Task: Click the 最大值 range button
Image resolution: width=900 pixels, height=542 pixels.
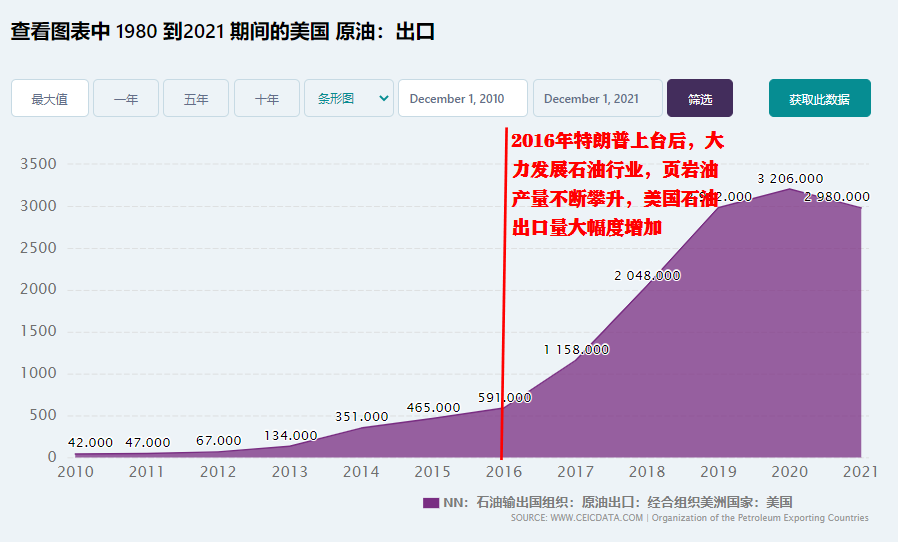Action: [x=50, y=99]
